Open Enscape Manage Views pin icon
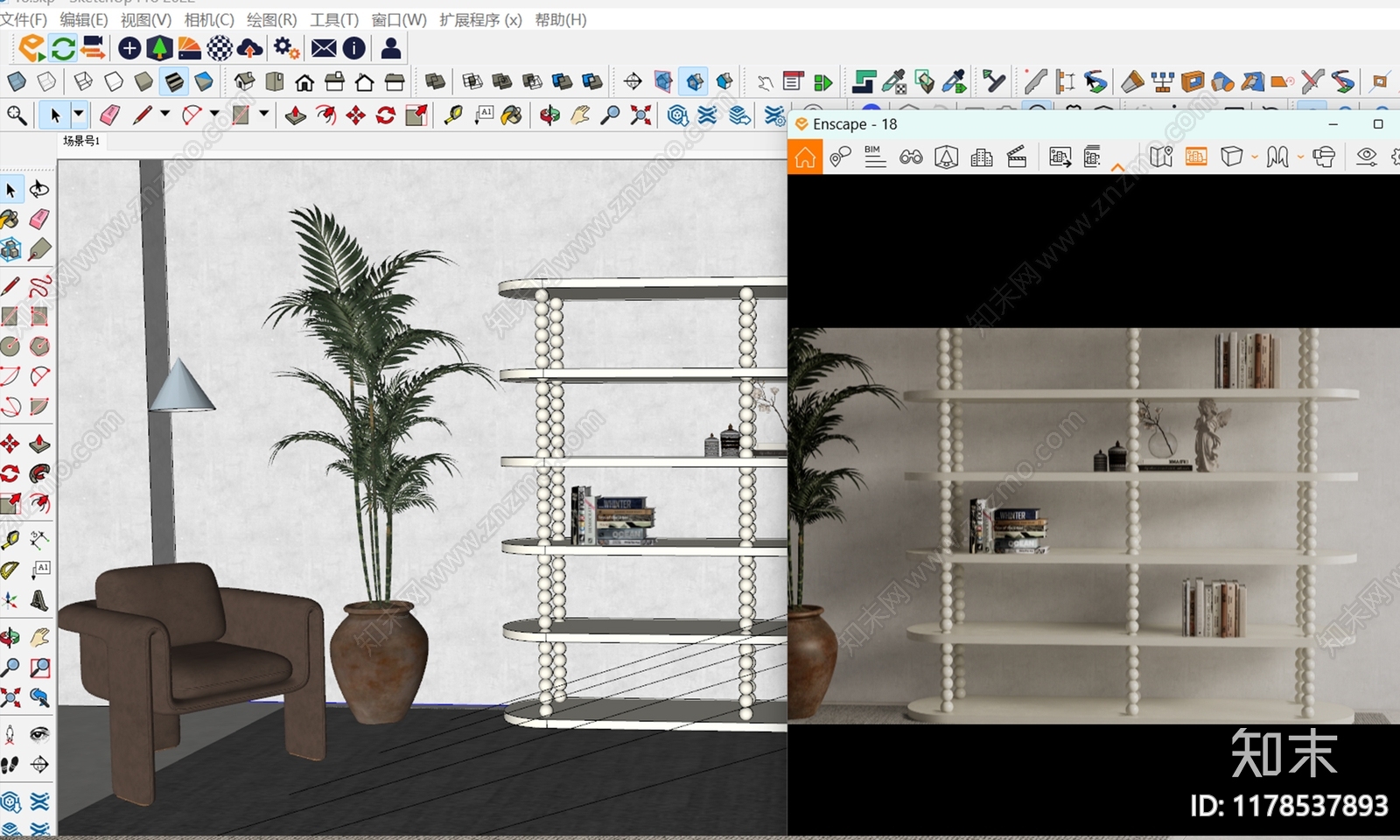Screen dimensions: 1400x840 coord(840,157)
